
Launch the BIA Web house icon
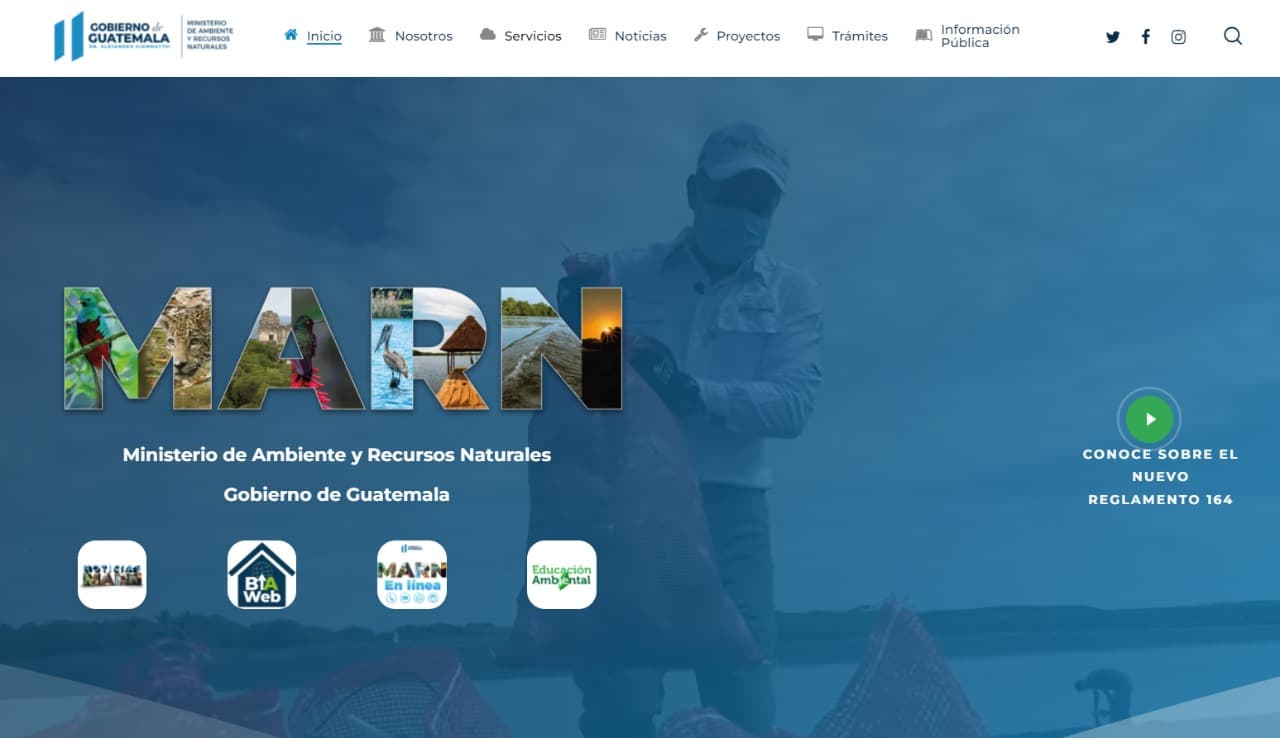click(262, 575)
